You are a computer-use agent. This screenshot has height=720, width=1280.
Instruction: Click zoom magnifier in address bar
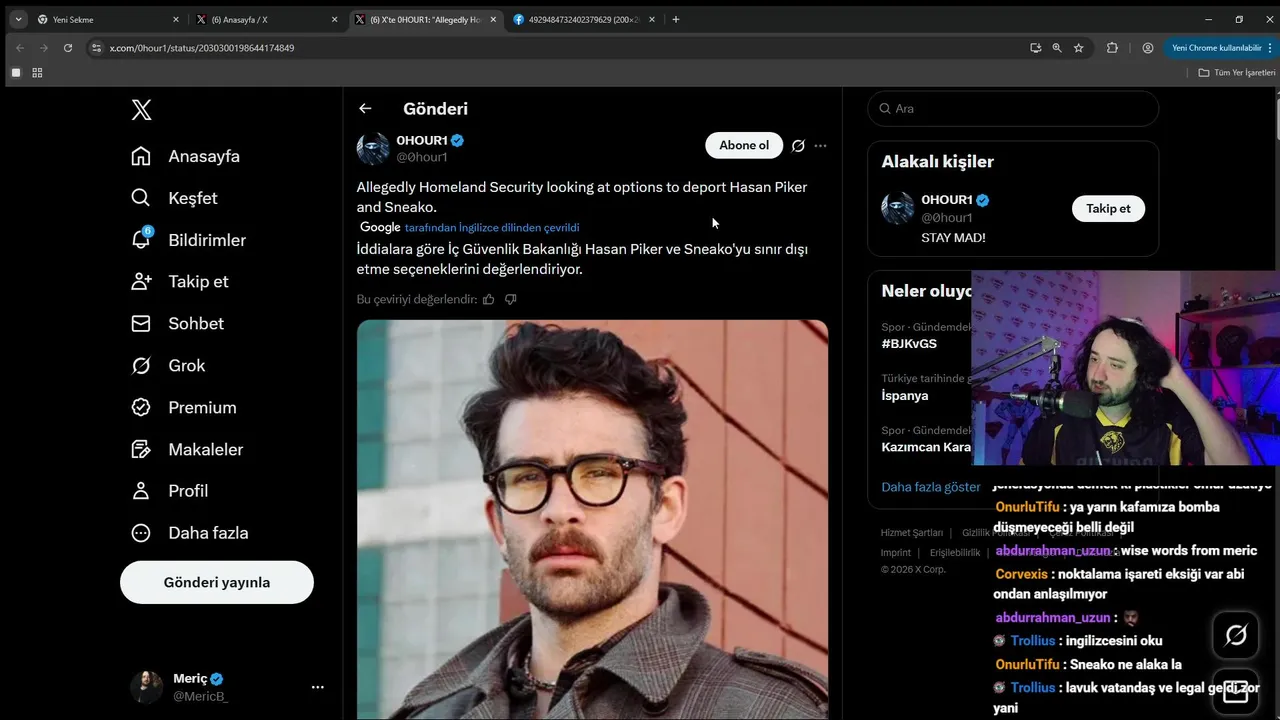[1057, 47]
